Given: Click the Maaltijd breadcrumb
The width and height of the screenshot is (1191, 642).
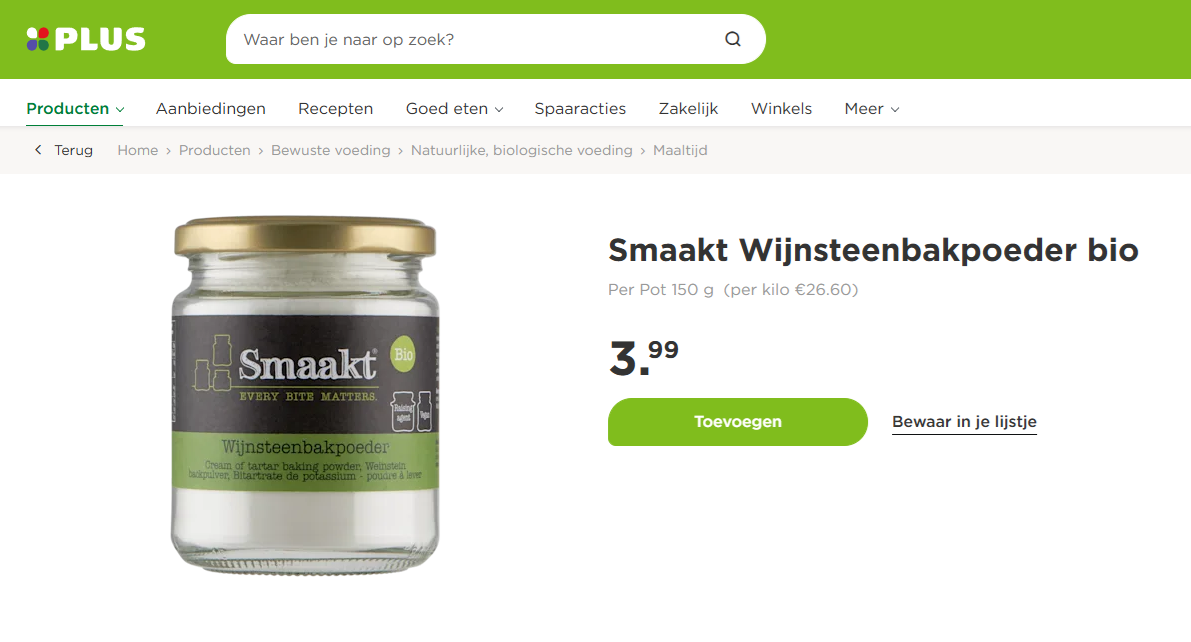Looking at the screenshot, I should [680, 150].
